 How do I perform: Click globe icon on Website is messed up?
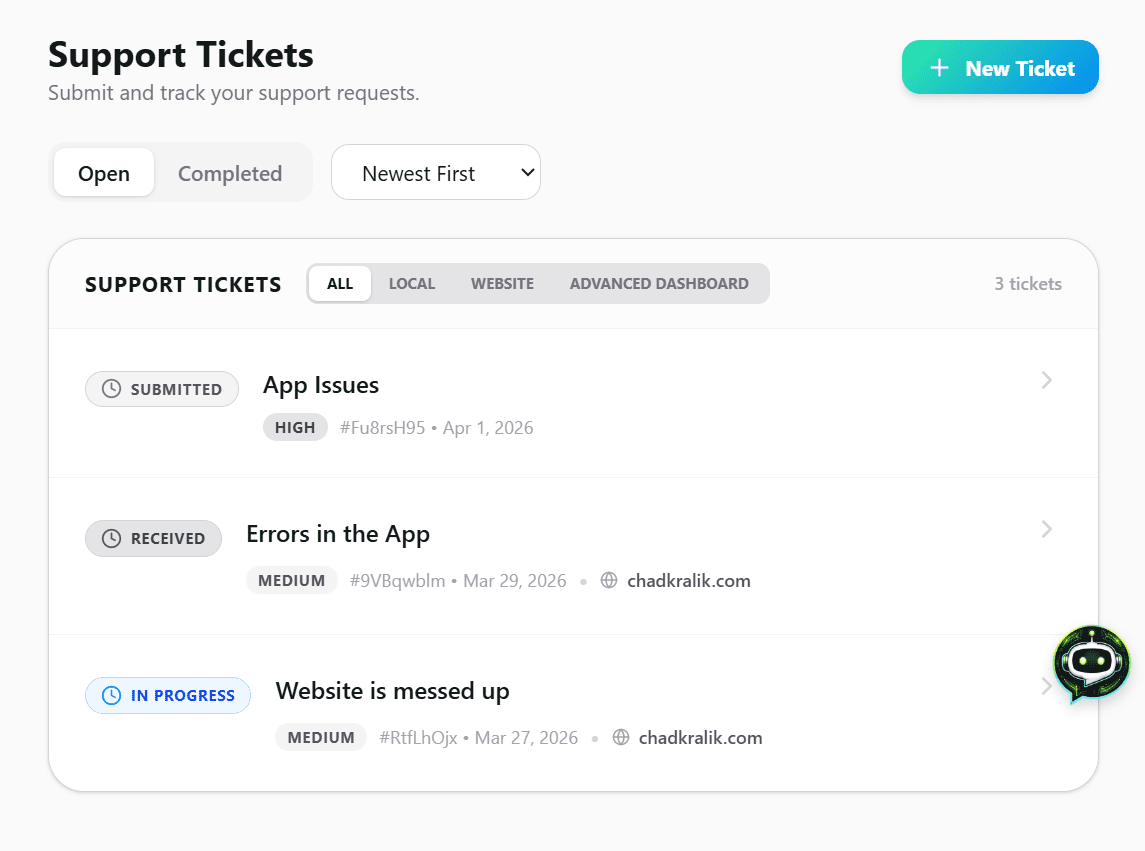[621, 737]
